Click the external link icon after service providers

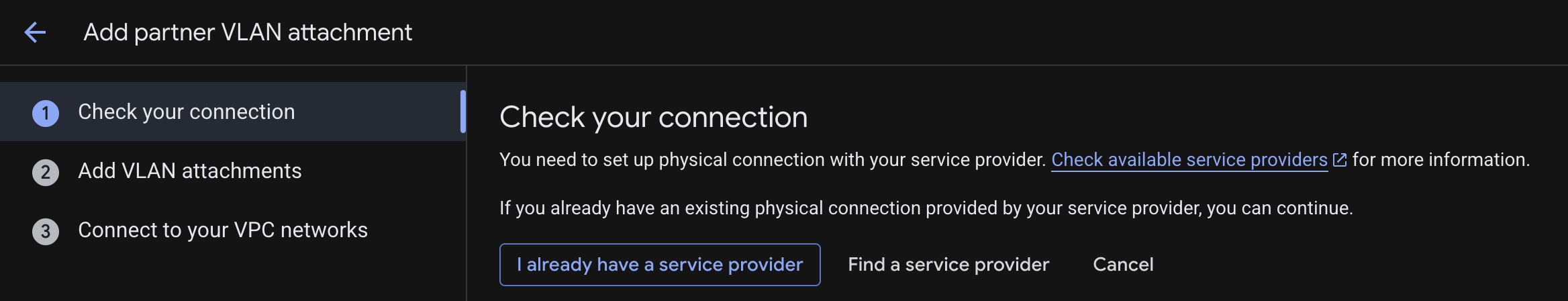click(1339, 160)
